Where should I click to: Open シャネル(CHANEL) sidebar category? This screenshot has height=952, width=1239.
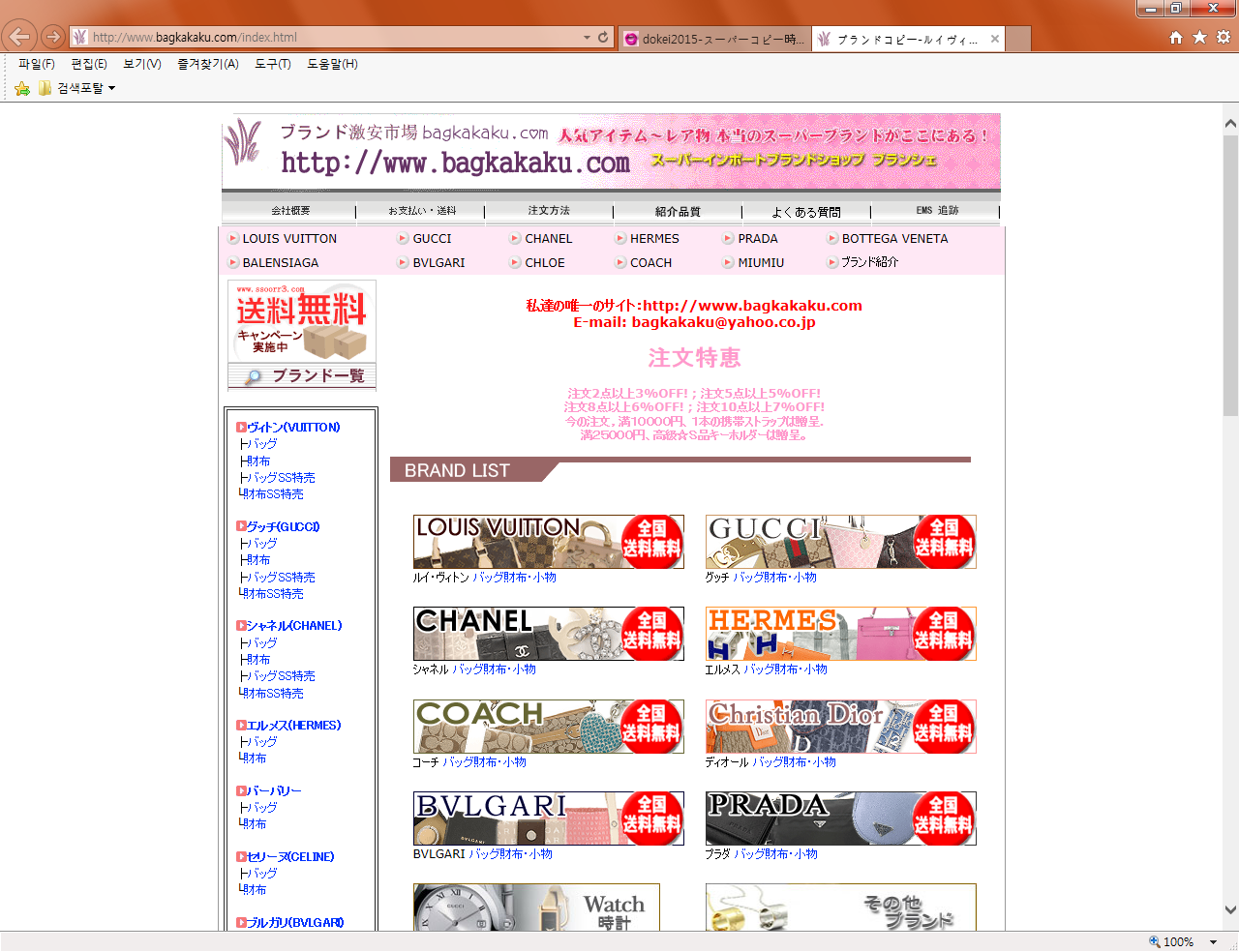click(x=293, y=625)
